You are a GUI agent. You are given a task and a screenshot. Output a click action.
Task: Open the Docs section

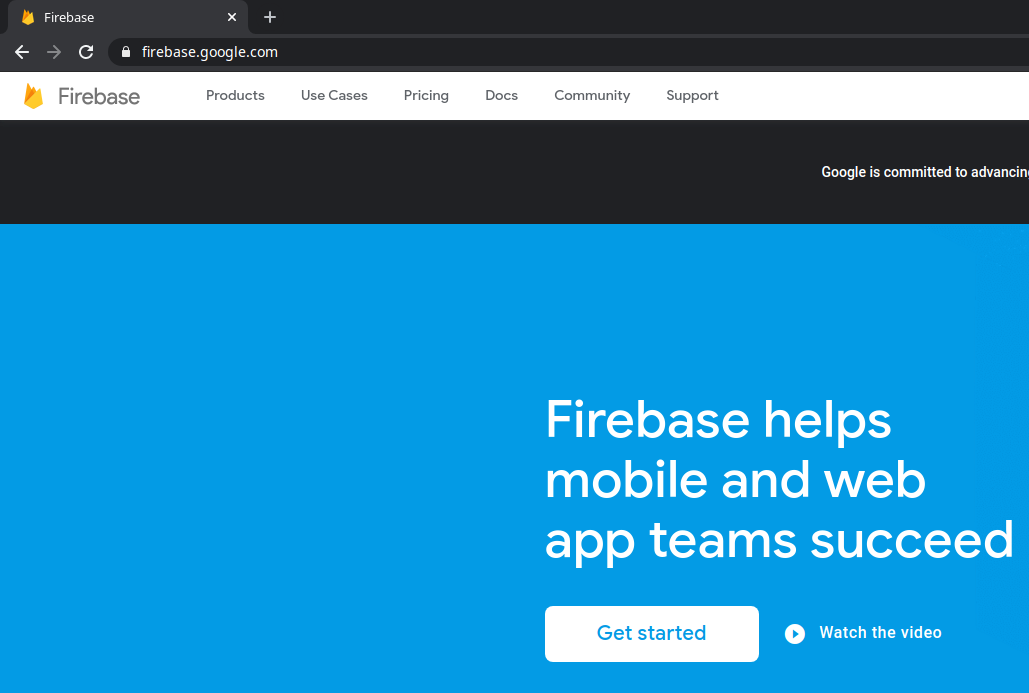tap(501, 95)
